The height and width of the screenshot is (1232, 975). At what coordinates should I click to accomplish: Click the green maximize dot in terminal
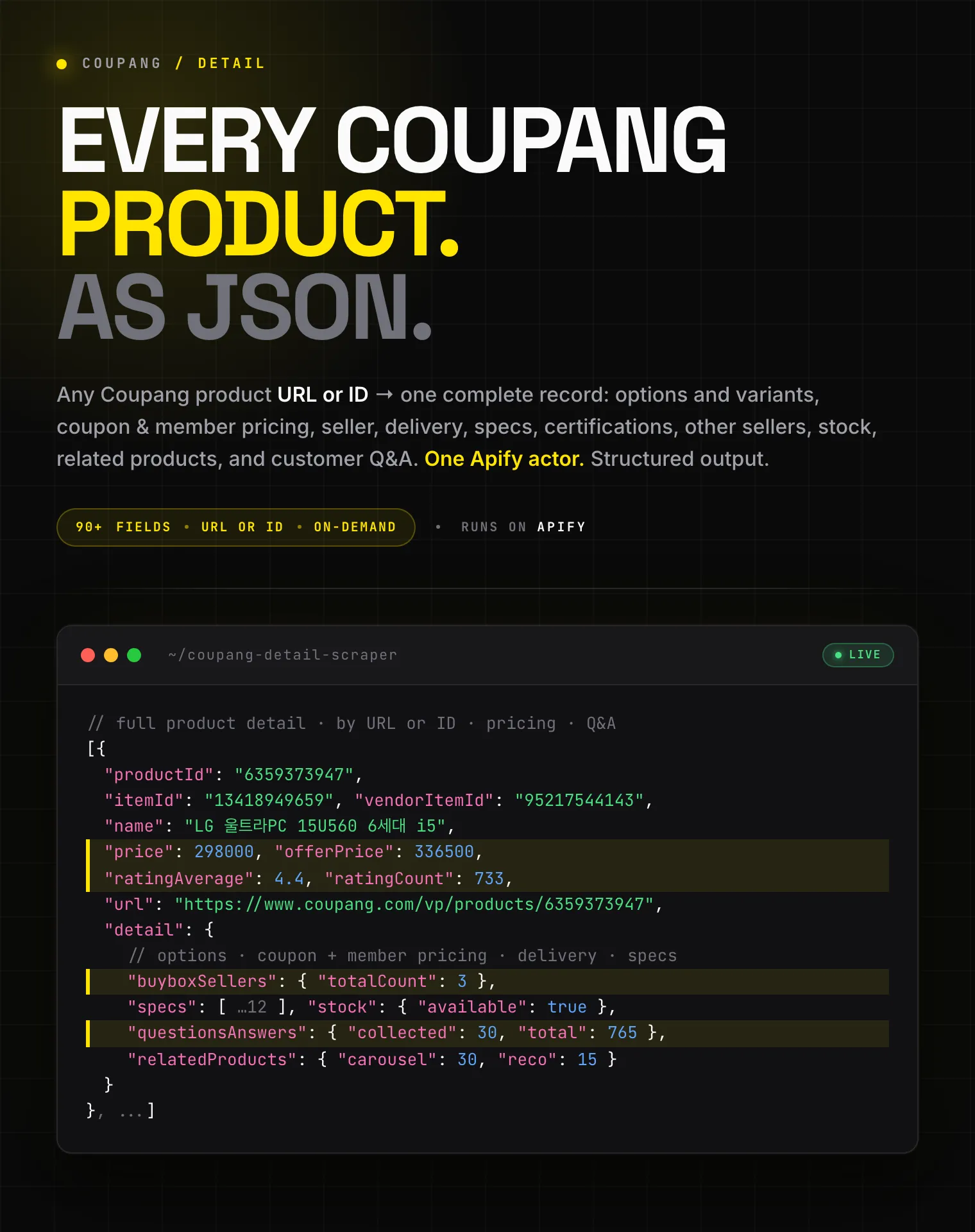click(134, 655)
